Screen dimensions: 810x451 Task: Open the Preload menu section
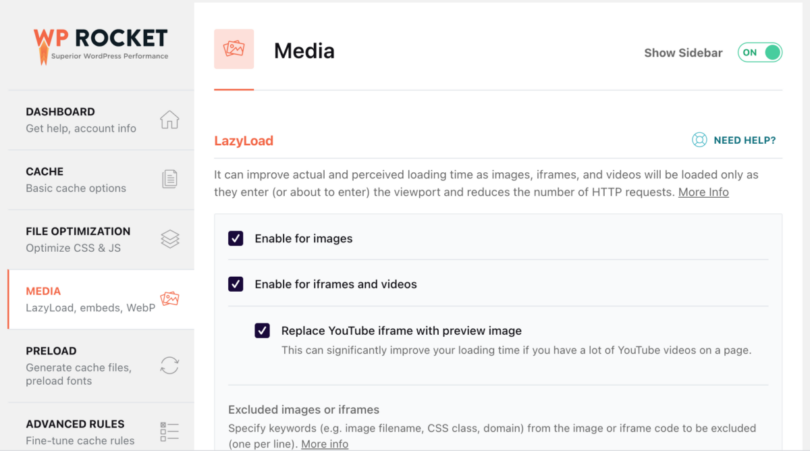(101, 366)
